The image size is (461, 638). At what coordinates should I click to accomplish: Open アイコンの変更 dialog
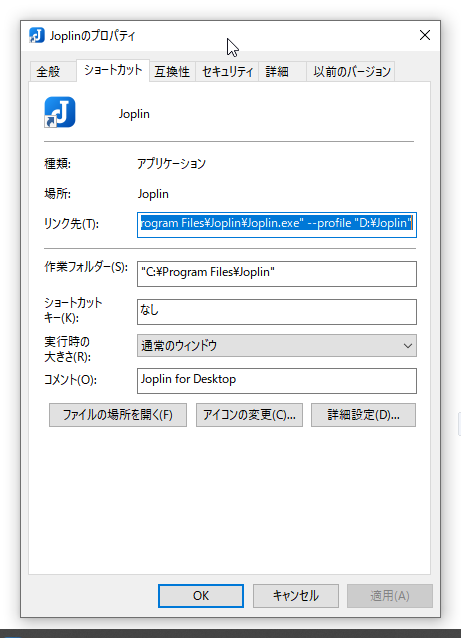coord(249,415)
